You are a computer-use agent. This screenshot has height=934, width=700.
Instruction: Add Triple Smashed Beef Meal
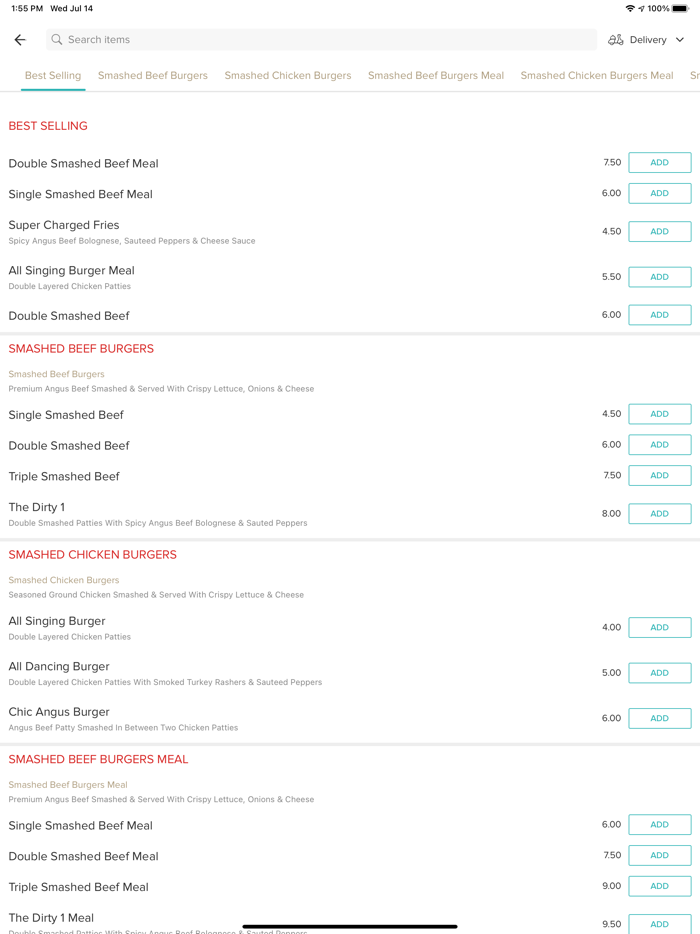[659, 886]
